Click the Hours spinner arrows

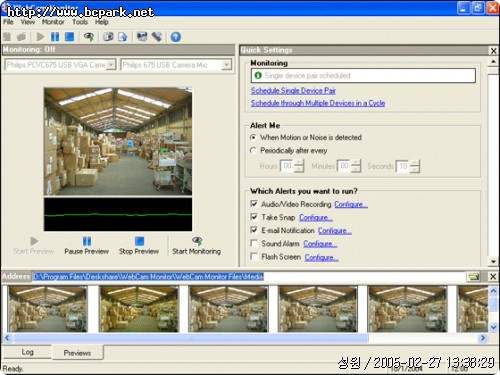(299, 166)
